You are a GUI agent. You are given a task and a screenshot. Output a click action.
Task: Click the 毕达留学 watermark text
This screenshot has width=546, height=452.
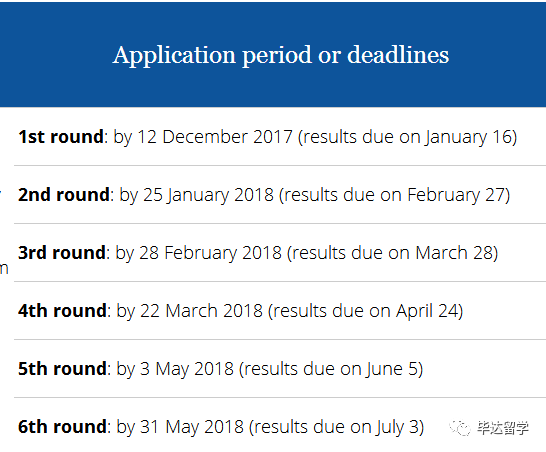pyautogui.click(x=503, y=428)
